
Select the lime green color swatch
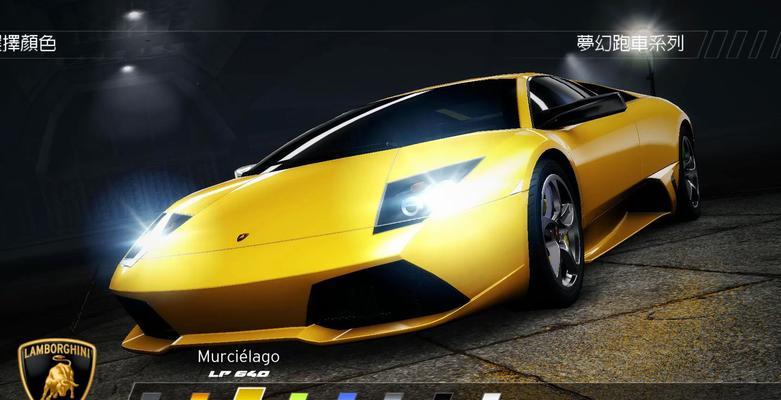pyautogui.click(x=298, y=397)
